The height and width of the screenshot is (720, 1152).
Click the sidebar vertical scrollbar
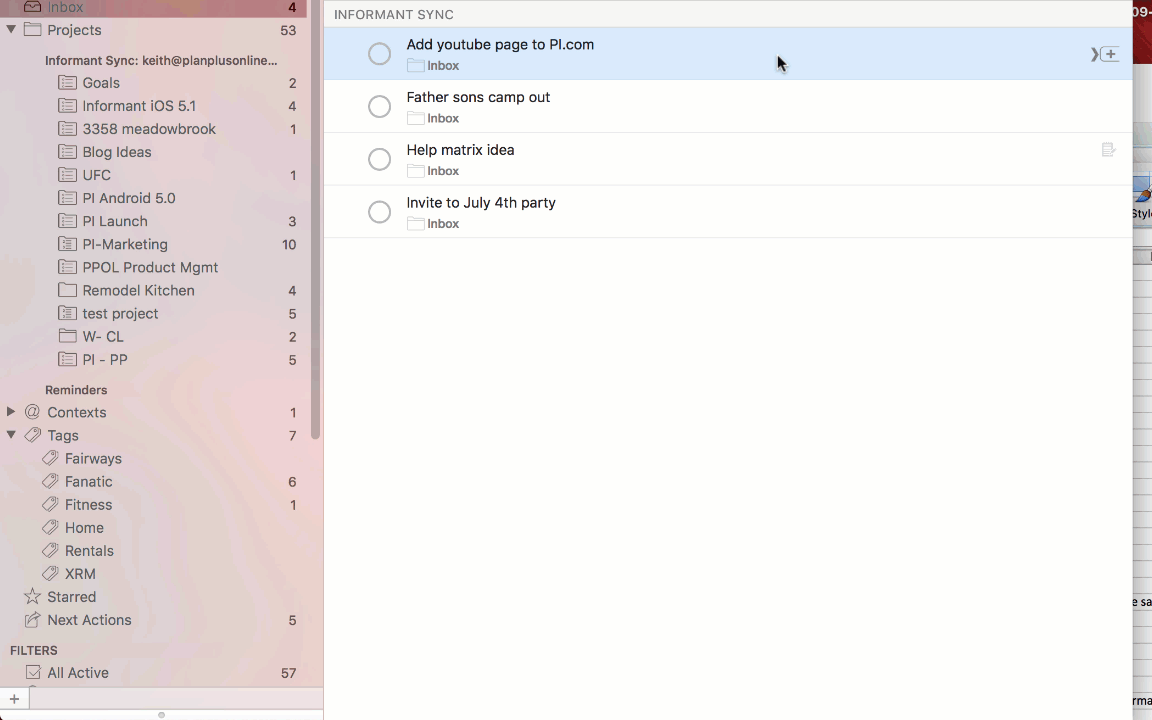click(316, 220)
